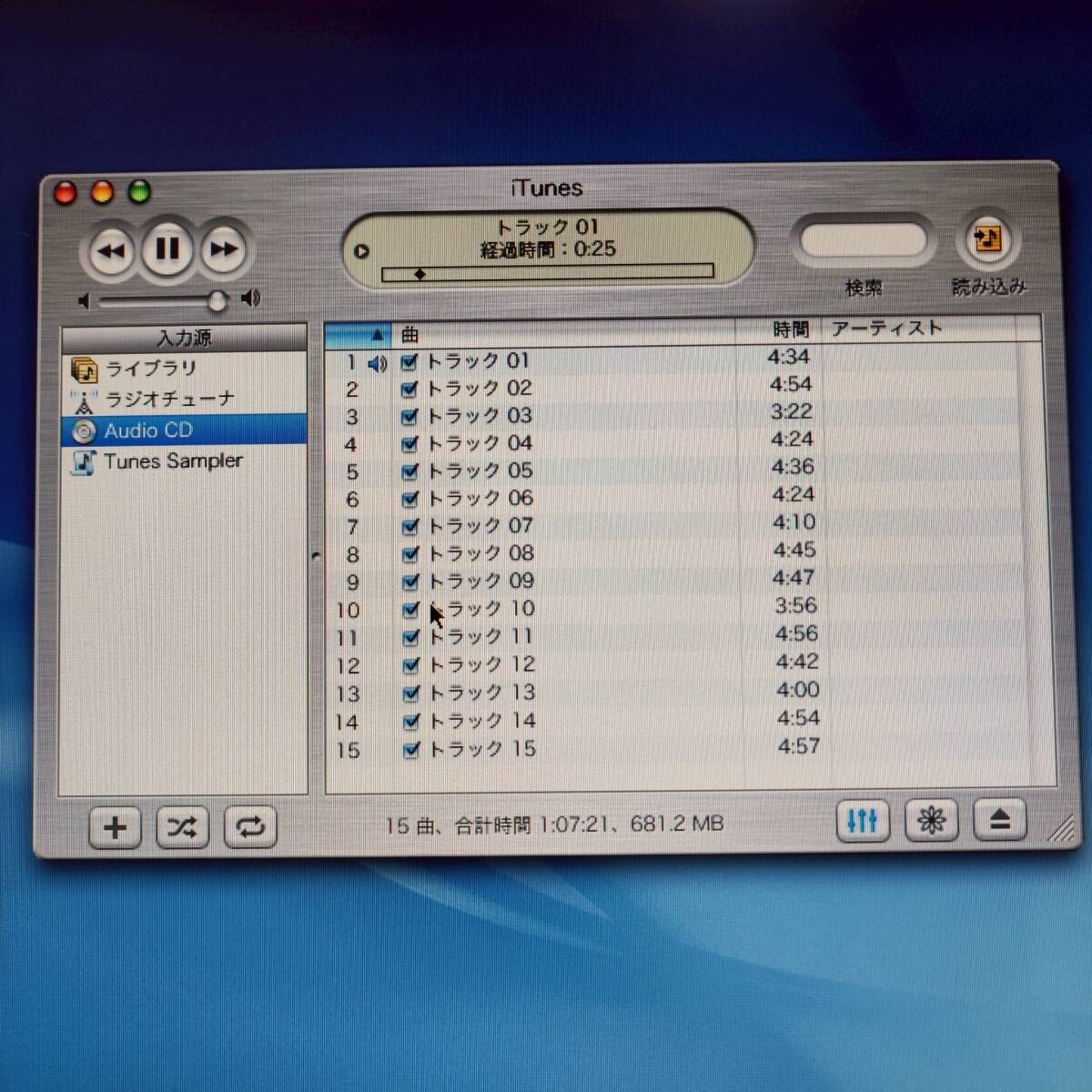
Task: Click the 入力源 source list header
Action: pyautogui.click(x=184, y=338)
